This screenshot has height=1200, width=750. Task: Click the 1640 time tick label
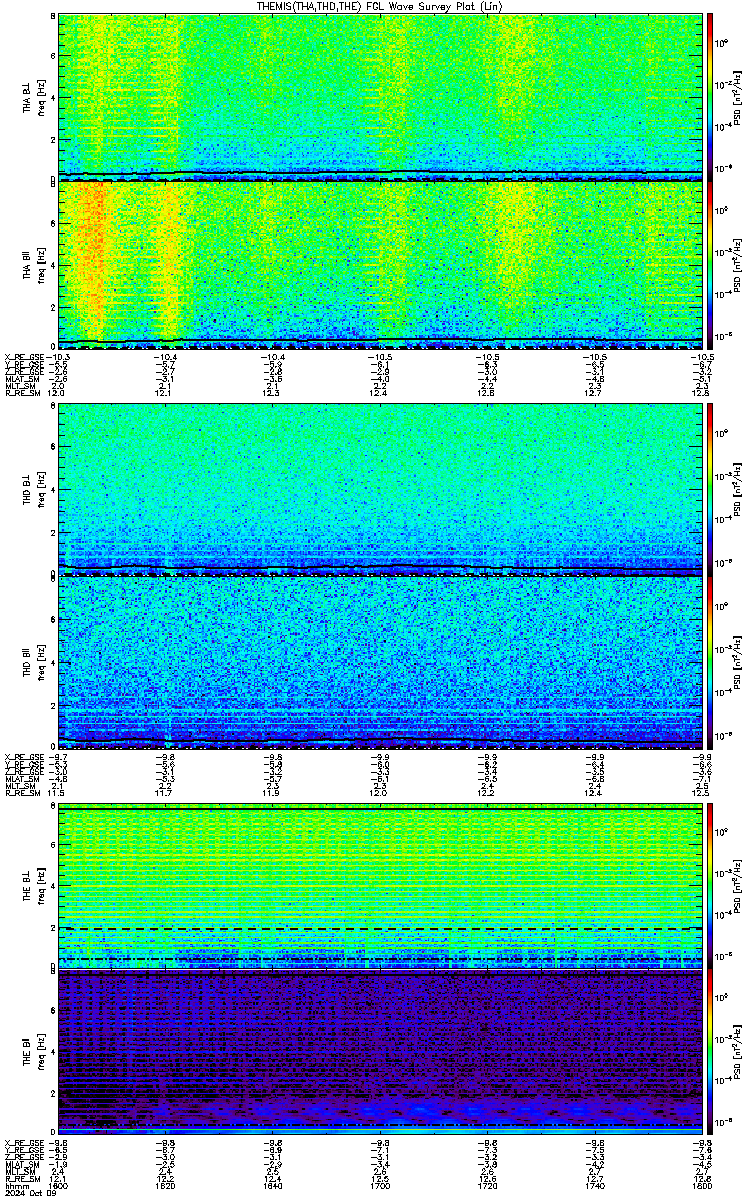pyautogui.click(x=272, y=1186)
